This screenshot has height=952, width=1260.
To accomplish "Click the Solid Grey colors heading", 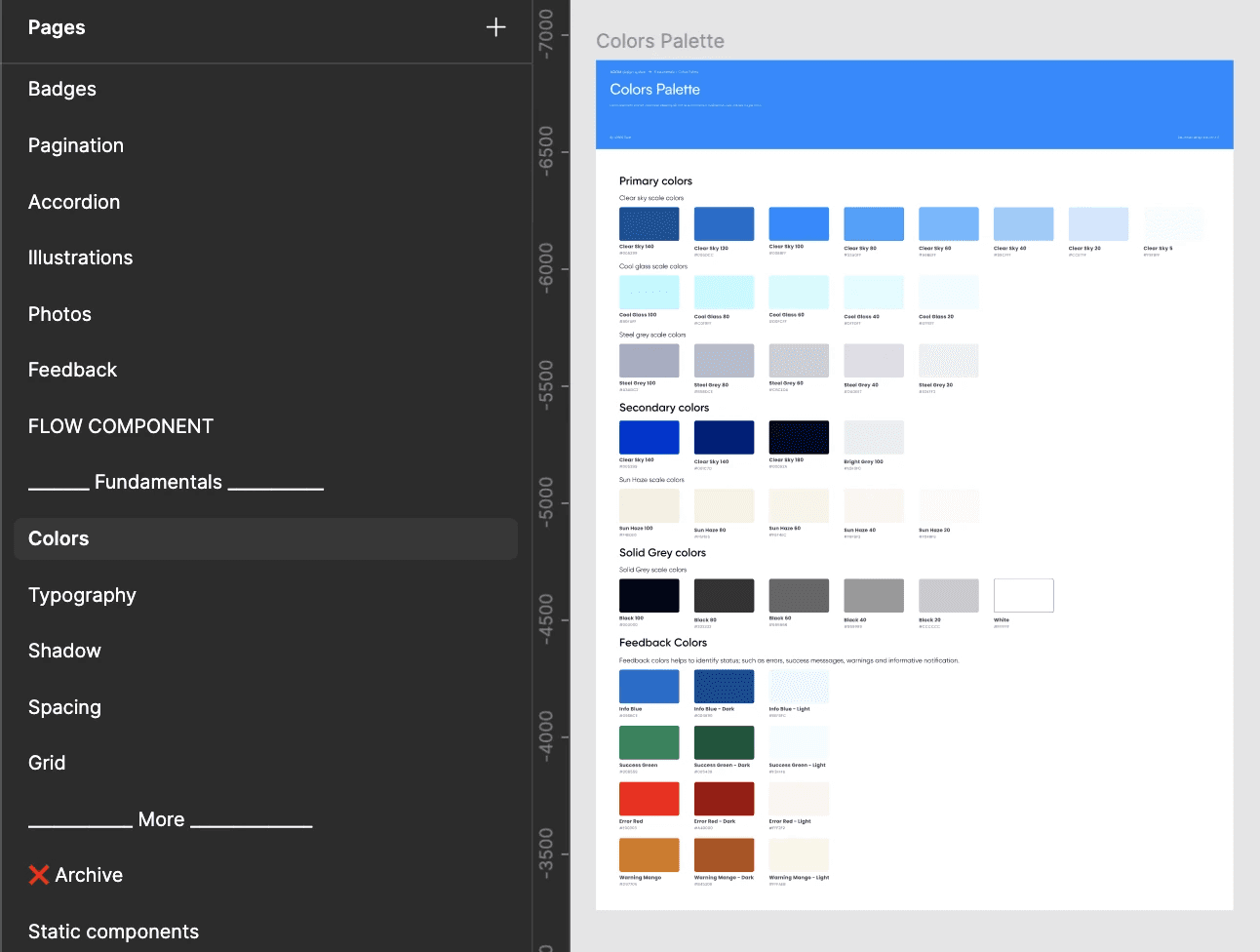I will (x=662, y=553).
